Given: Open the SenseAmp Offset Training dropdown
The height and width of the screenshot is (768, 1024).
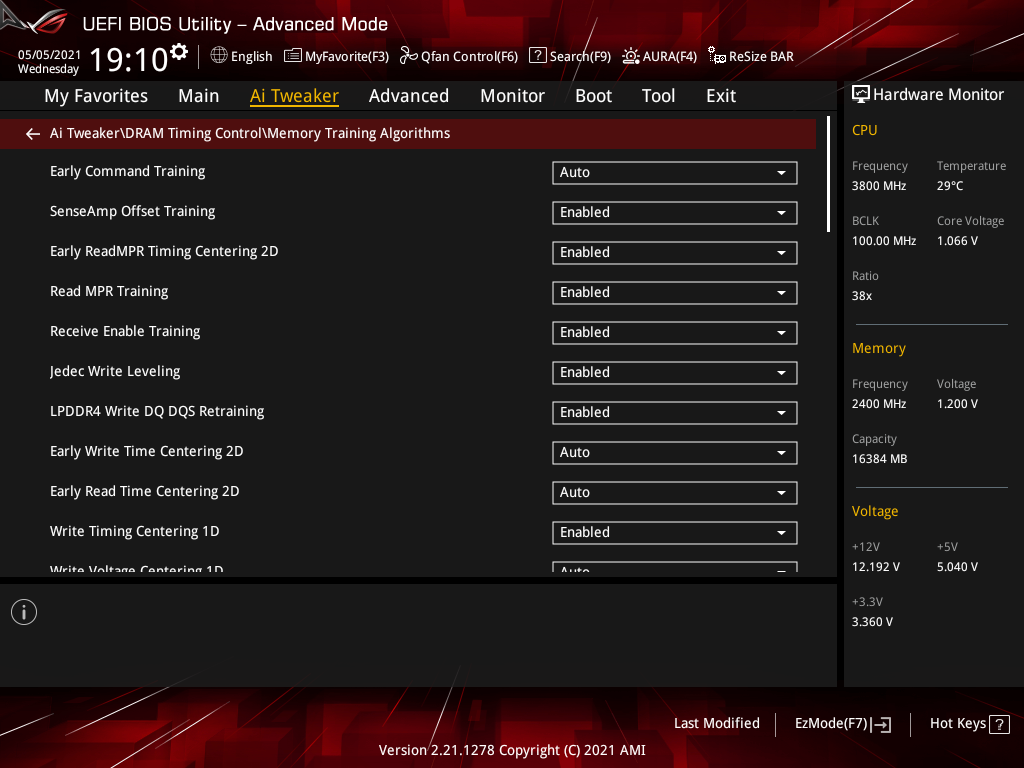Looking at the screenshot, I should tap(675, 213).
